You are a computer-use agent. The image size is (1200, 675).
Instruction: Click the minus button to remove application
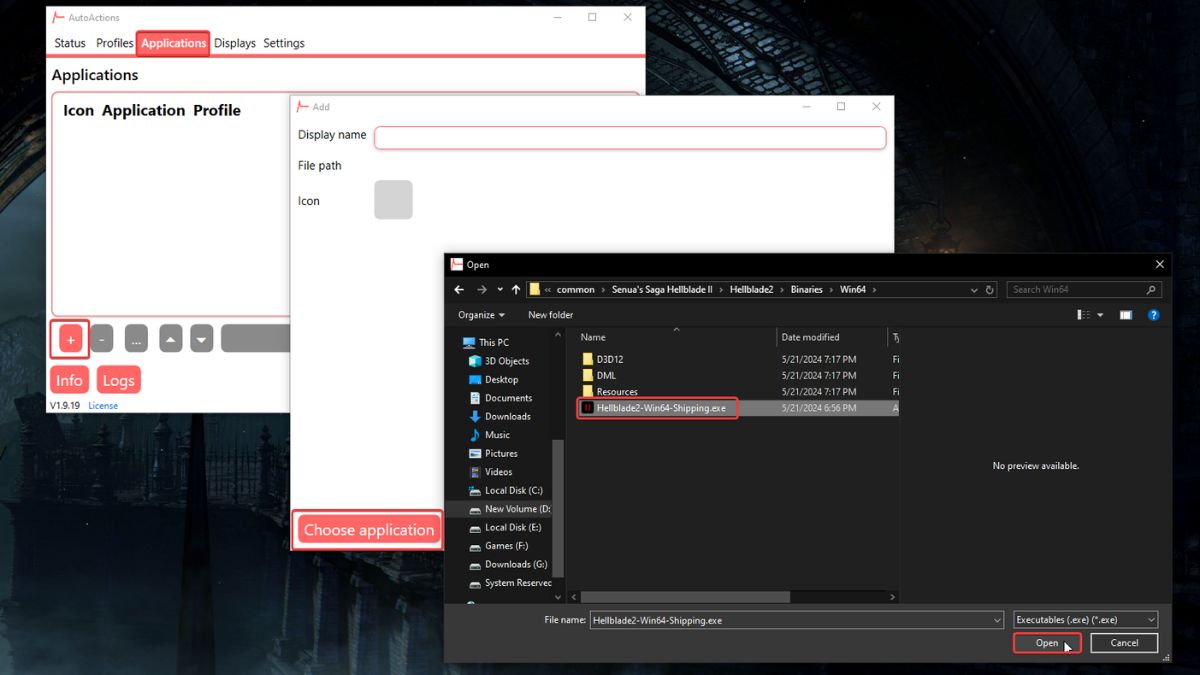[x=102, y=340]
